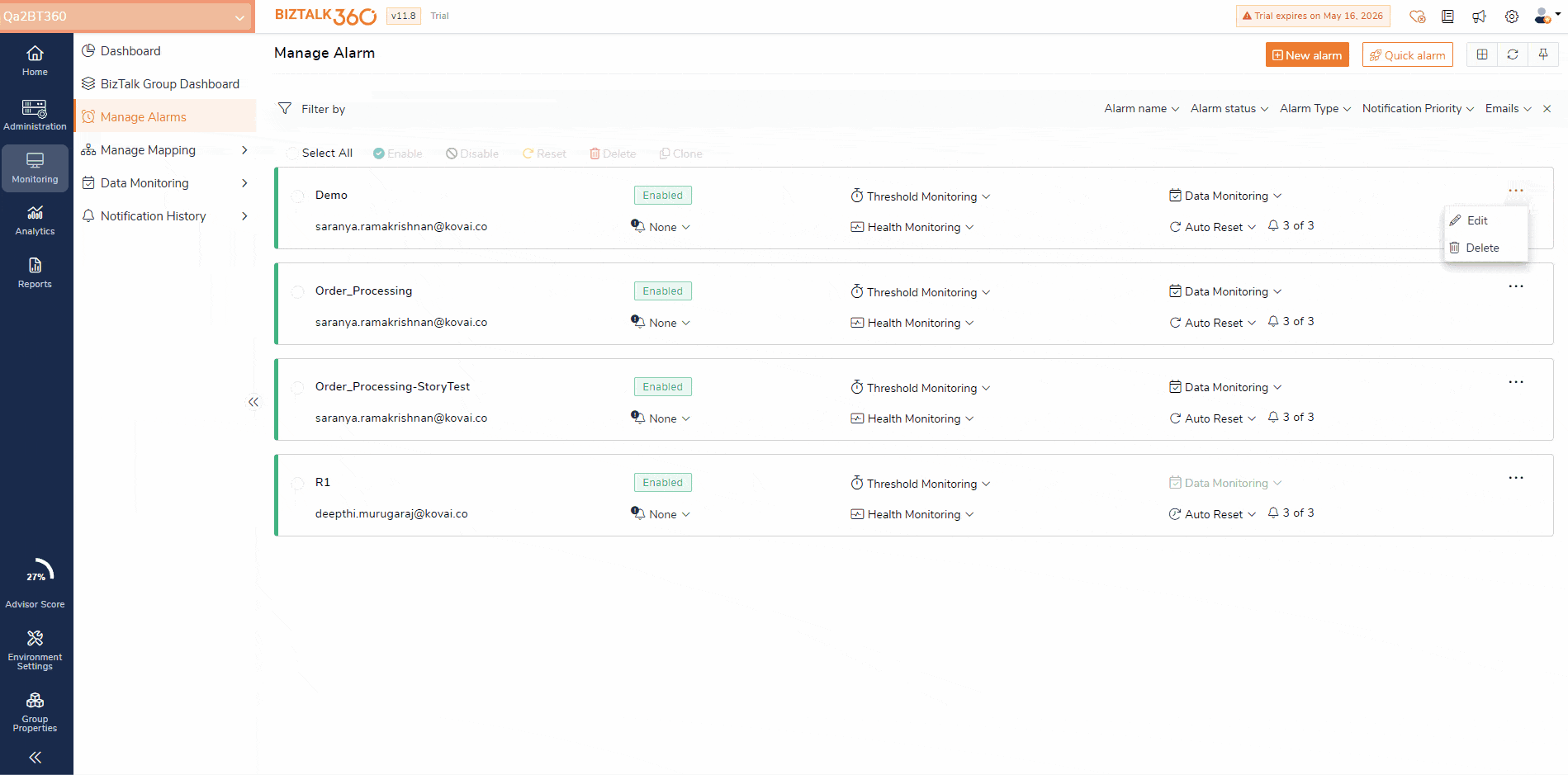1568x775 pixels.
Task: Select the Demo alarm checkbox
Action: click(297, 196)
